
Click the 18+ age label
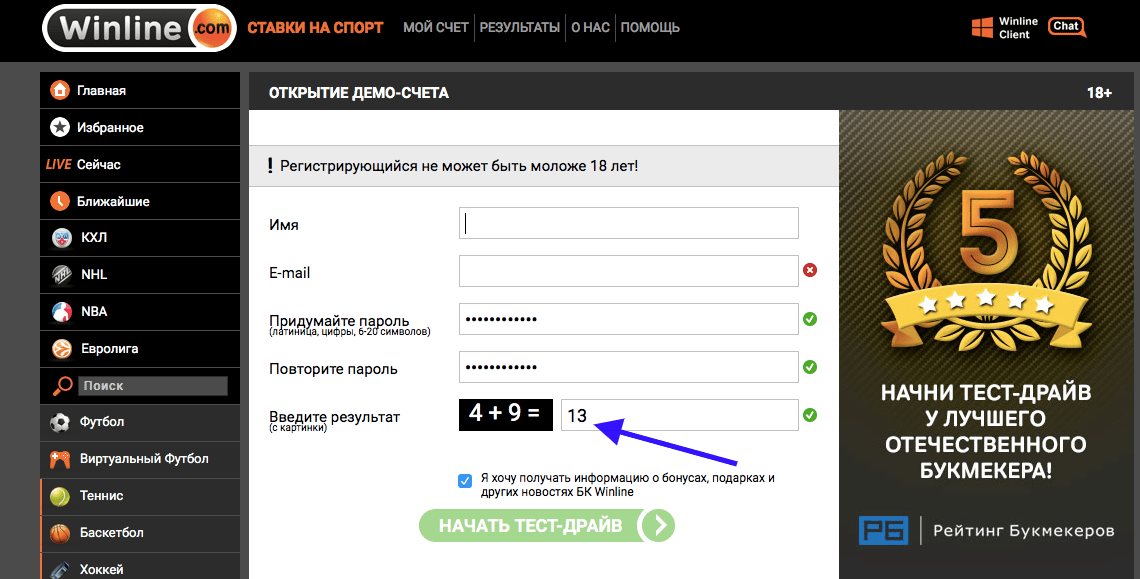click(1099, 92)
